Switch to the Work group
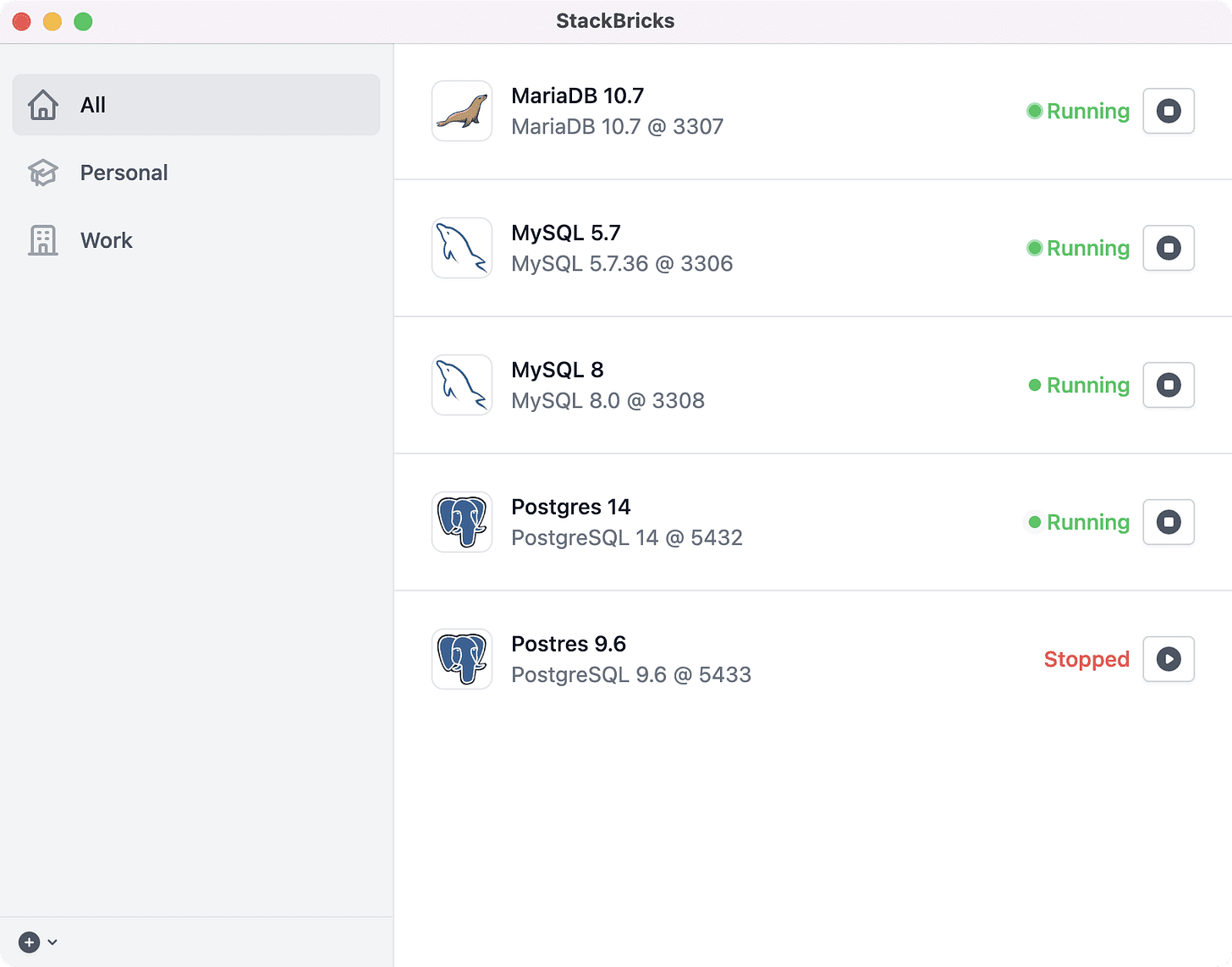The height and width of the screenshot is (967, 1232). (196, 240)
